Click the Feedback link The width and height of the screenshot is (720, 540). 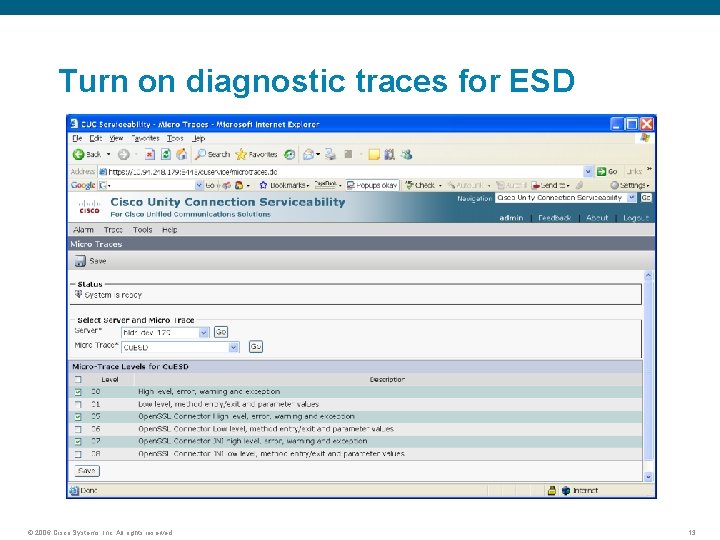[554, 218]
